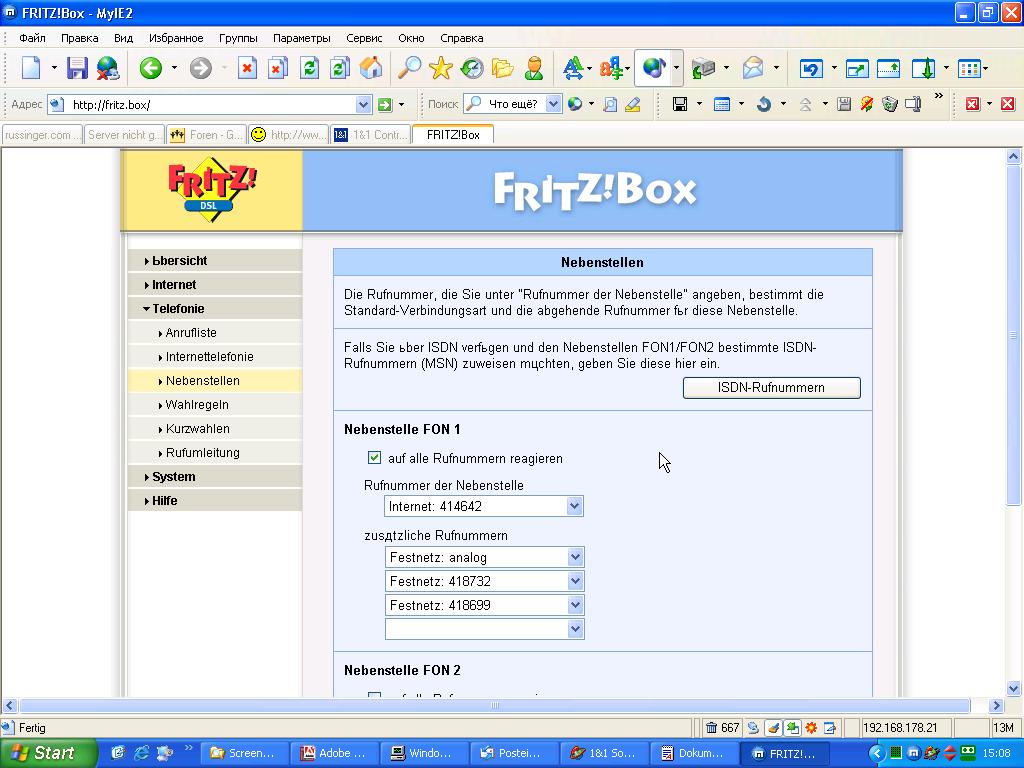Open the Файл menu
The image size is (1024, 768).
coord(32,38)
